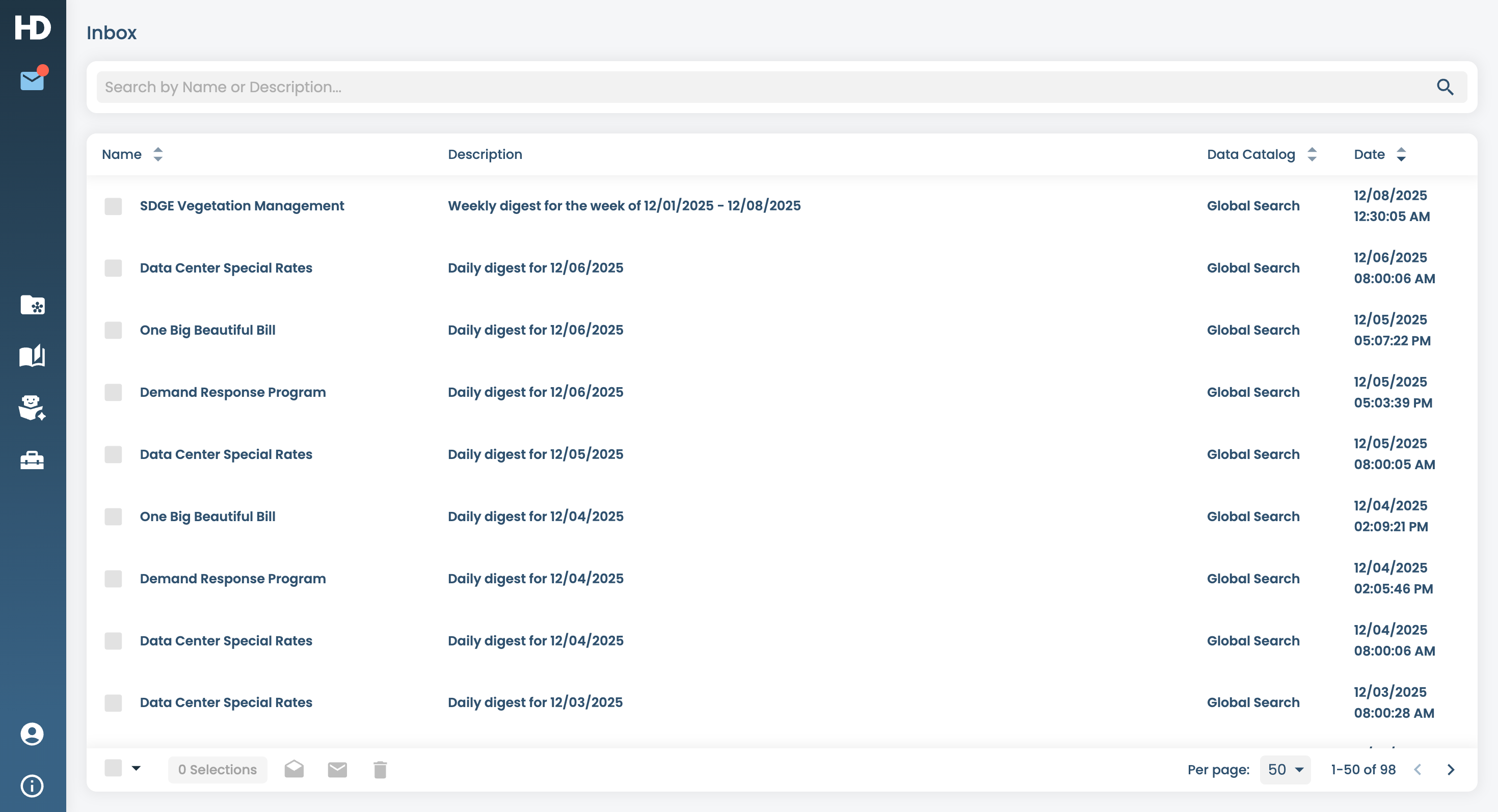Open the library book icon in the sidebar
The width and height of the screenshot is (1498, 812).
[32, 356]
